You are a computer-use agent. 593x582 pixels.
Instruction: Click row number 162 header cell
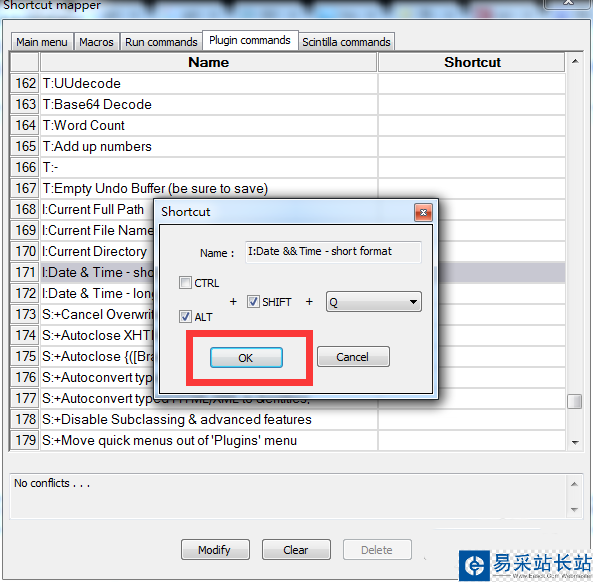25,83
